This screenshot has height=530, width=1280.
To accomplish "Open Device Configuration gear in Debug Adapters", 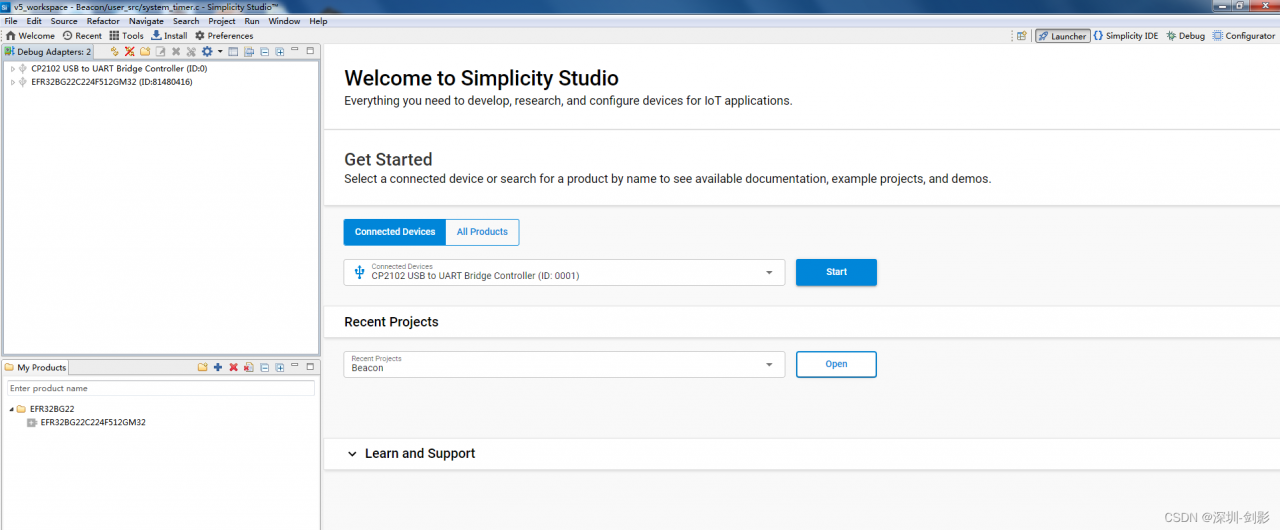I will pyautogui.click(x=207, y=51).
